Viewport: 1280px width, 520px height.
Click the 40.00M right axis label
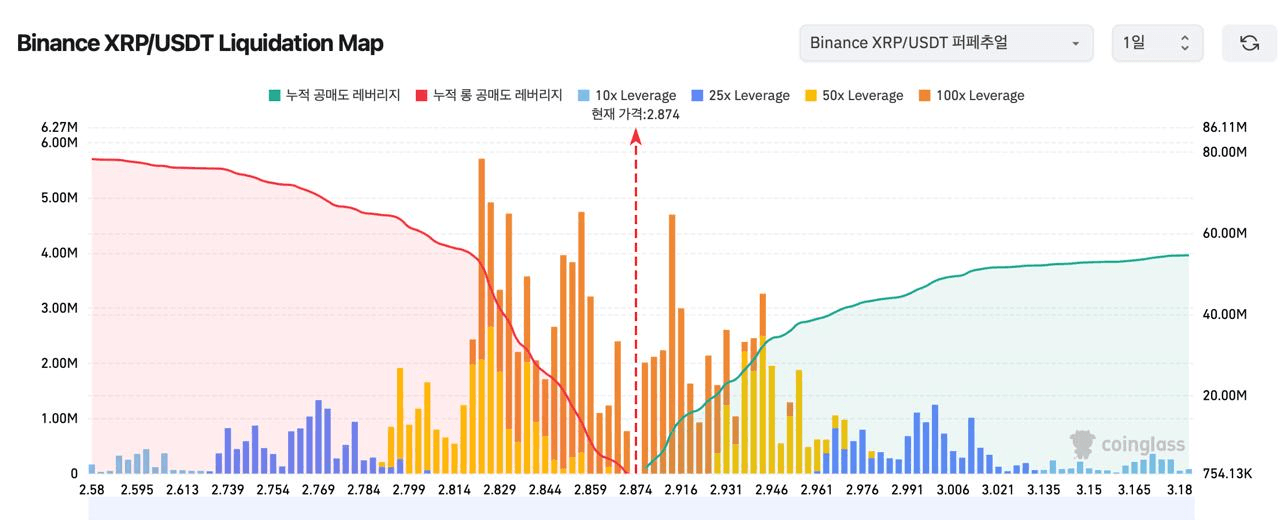[1224, 314]
